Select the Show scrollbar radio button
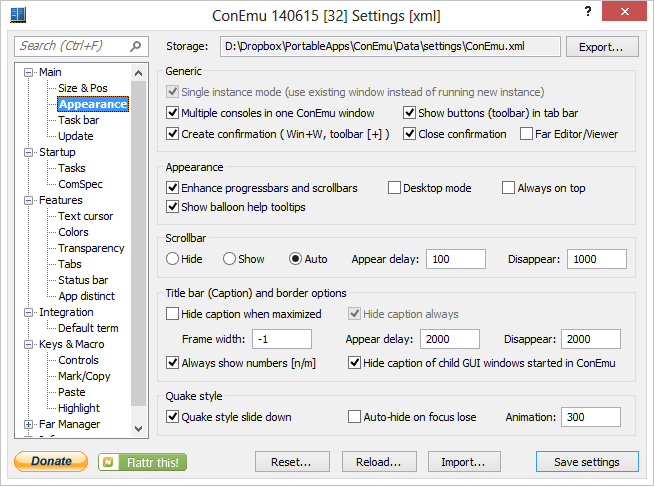654x486 pixels. pos(229,259)
